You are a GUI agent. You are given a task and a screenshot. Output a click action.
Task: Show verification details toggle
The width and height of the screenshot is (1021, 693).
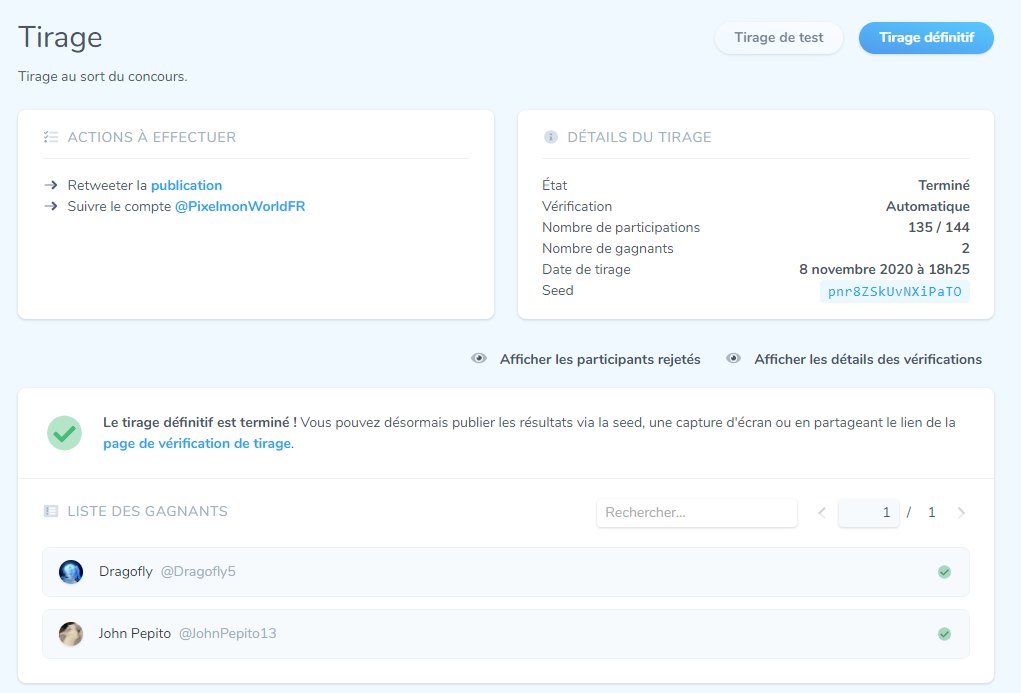pyautogui.click(x=854, y=359)
